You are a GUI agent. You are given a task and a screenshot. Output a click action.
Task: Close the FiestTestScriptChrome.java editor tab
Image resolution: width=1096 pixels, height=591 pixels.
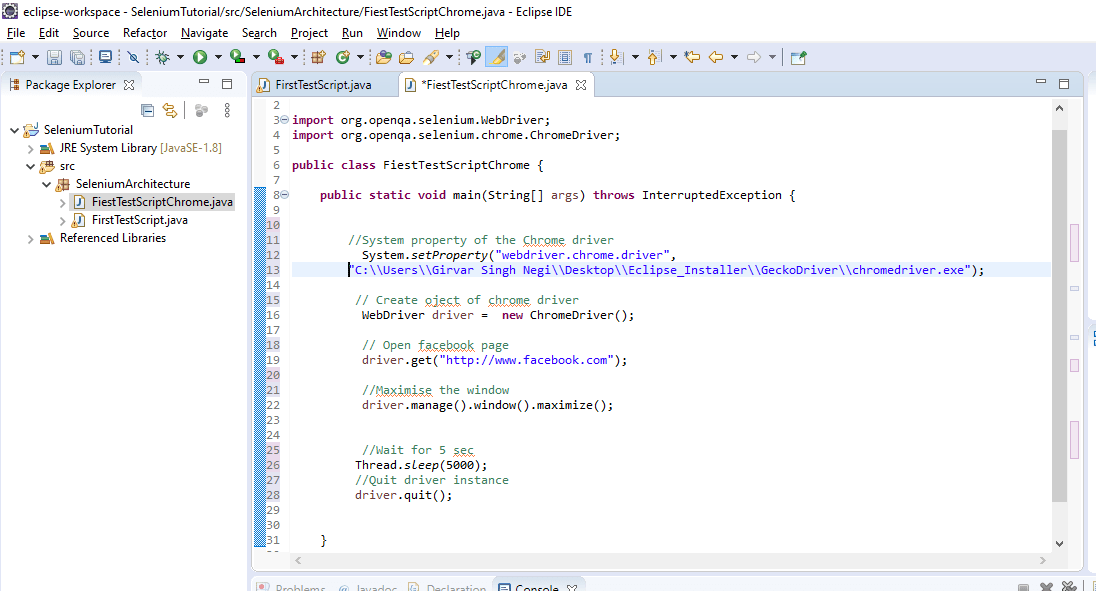tap(581, 85)
